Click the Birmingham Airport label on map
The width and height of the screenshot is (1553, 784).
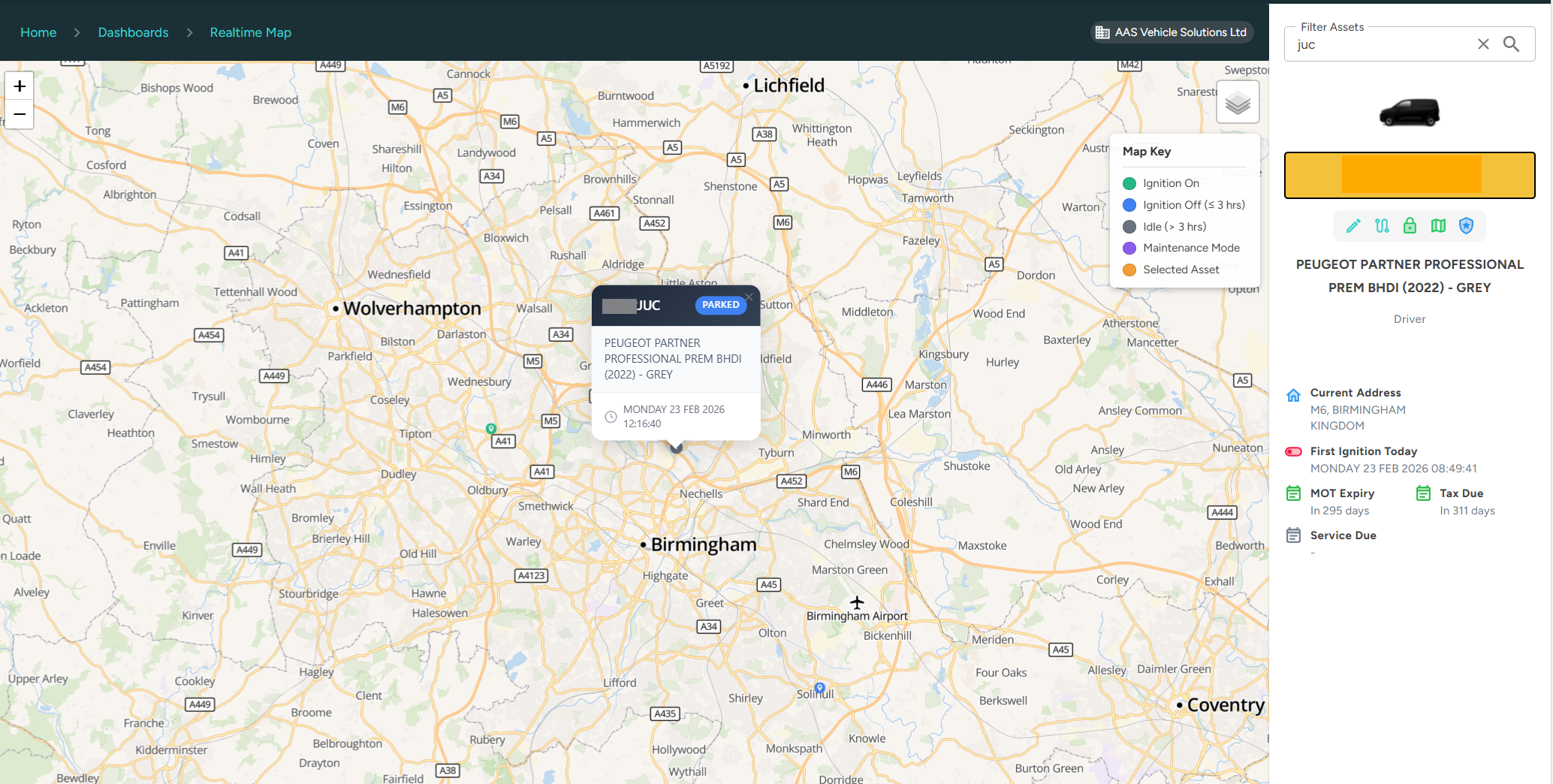point(857,616)
